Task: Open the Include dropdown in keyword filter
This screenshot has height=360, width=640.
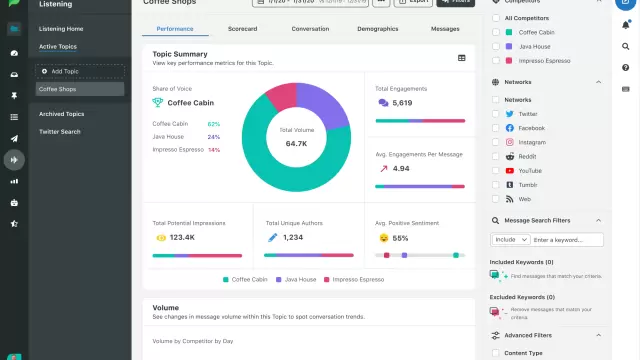Action: tap(511, 240)
